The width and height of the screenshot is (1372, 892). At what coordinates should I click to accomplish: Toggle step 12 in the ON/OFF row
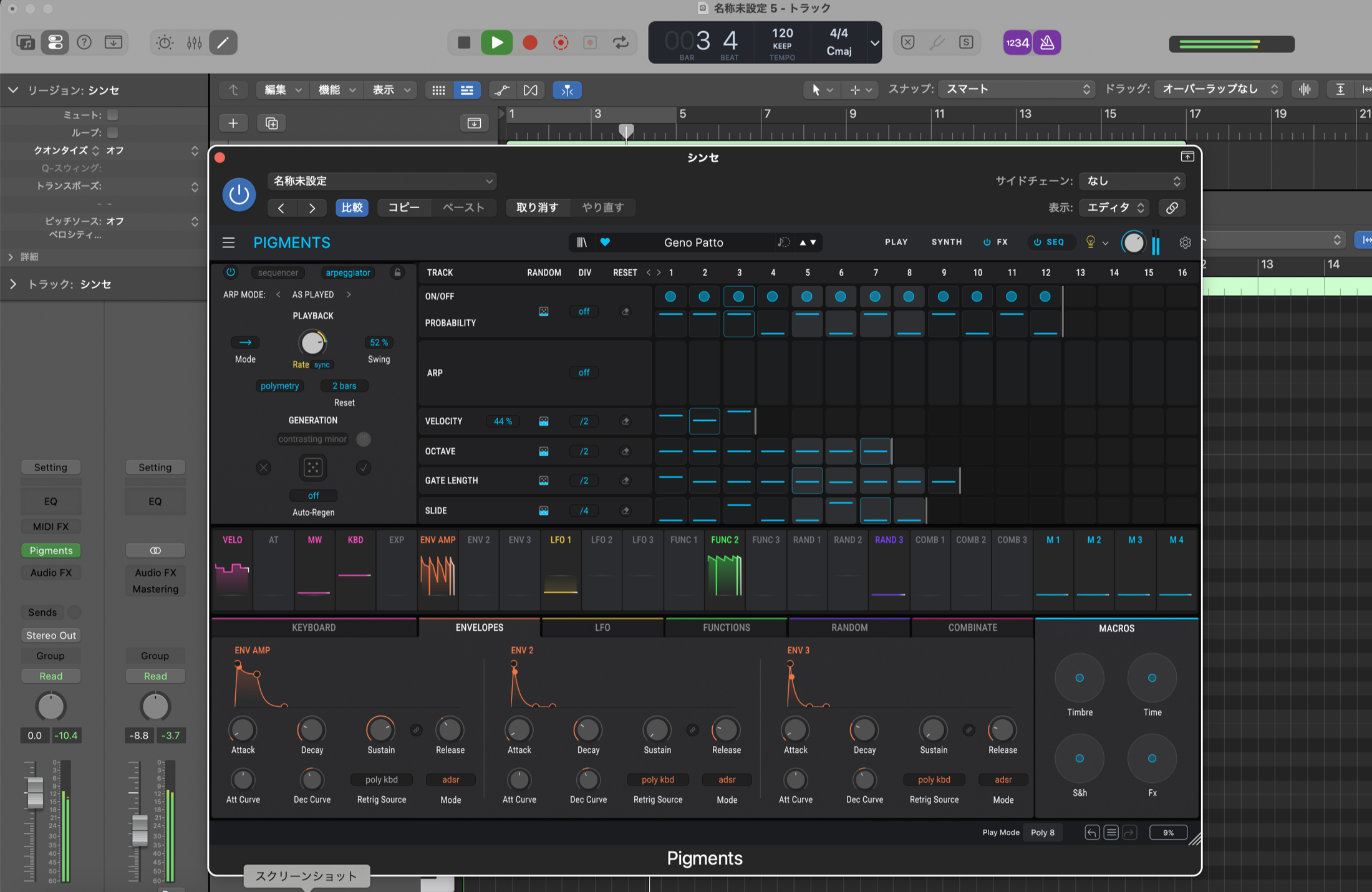tap(1045, 297)
